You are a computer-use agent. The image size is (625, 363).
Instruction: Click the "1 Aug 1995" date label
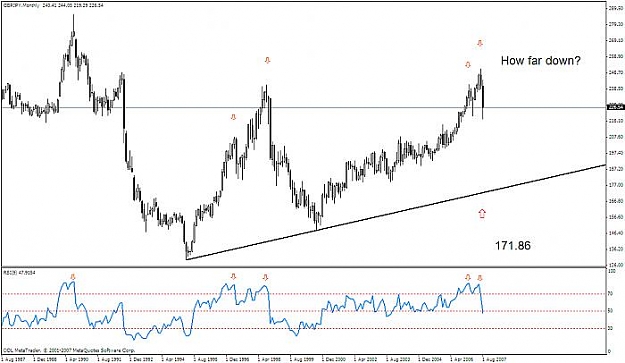[206, 359]
